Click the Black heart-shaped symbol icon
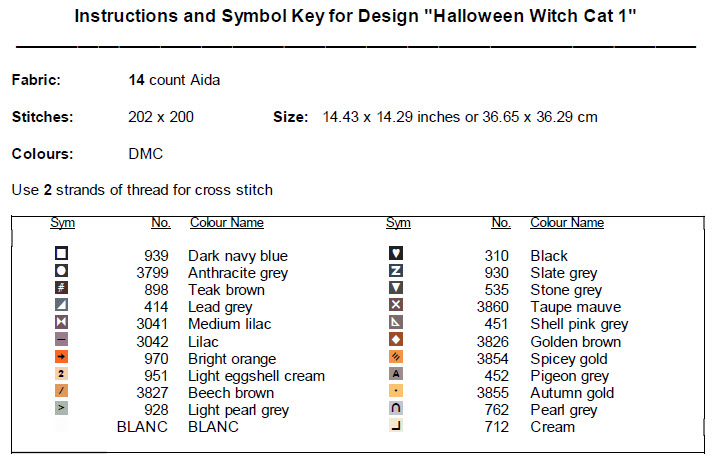 coord(396,254)
